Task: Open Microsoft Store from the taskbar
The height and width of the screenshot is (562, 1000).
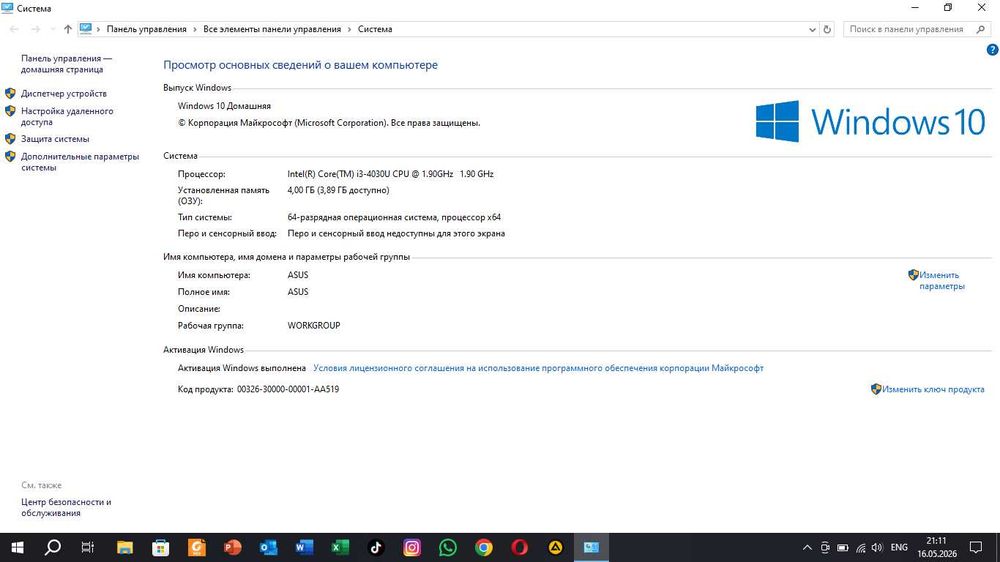Action: click(x=161, y=547)
